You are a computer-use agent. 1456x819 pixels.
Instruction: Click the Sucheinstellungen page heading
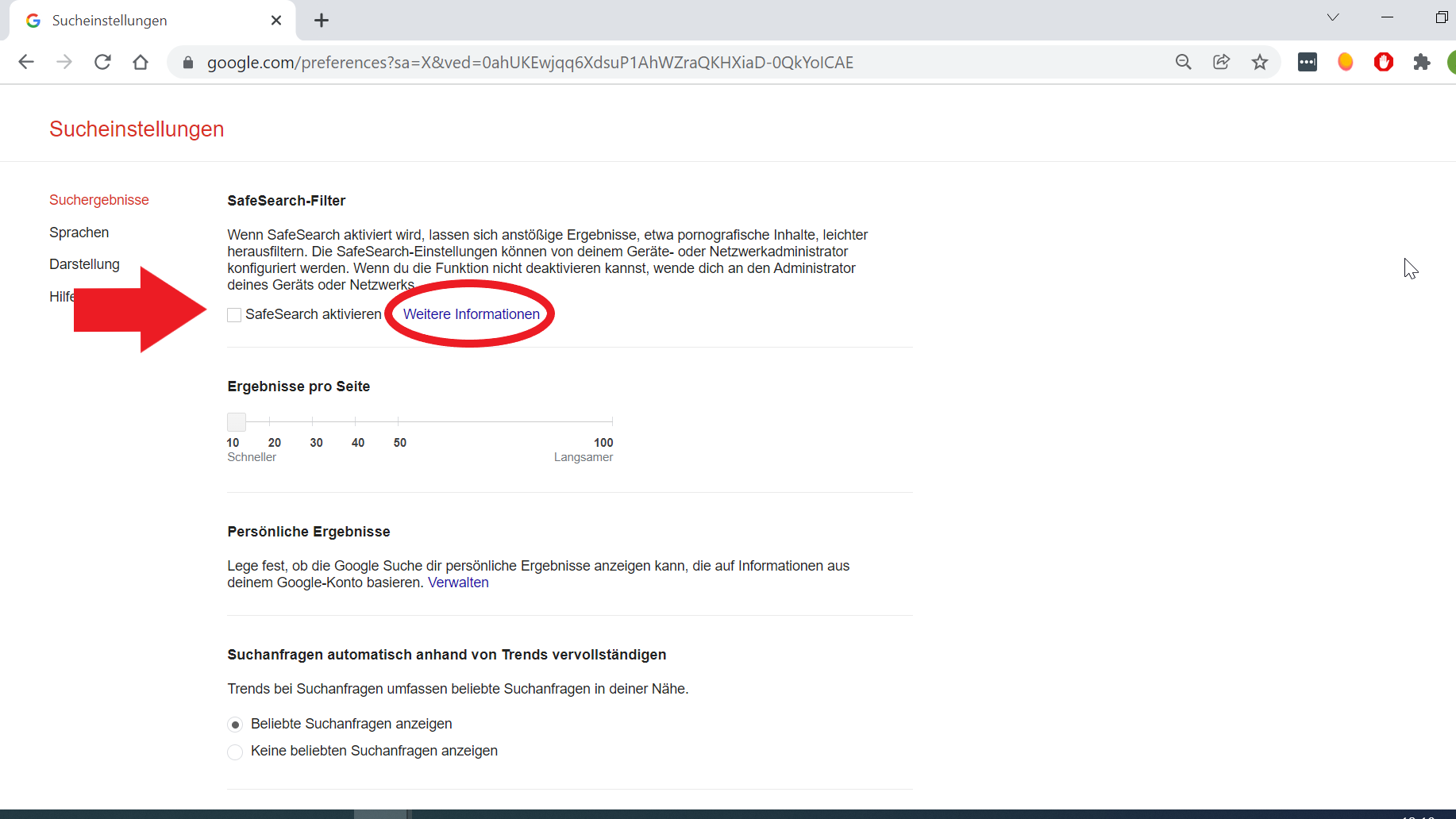pos(137,129)
